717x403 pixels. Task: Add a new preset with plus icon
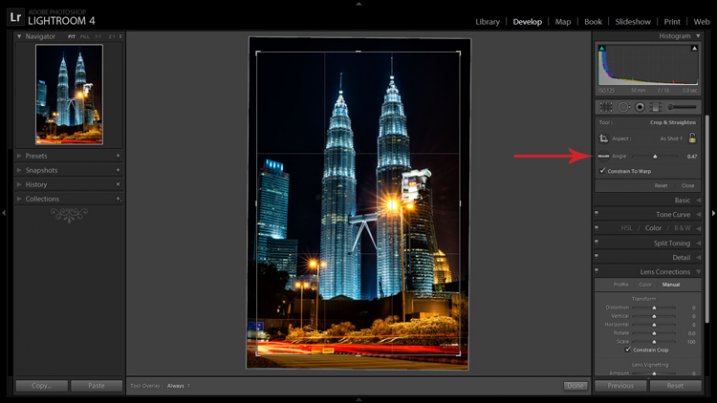coord(117,156)
